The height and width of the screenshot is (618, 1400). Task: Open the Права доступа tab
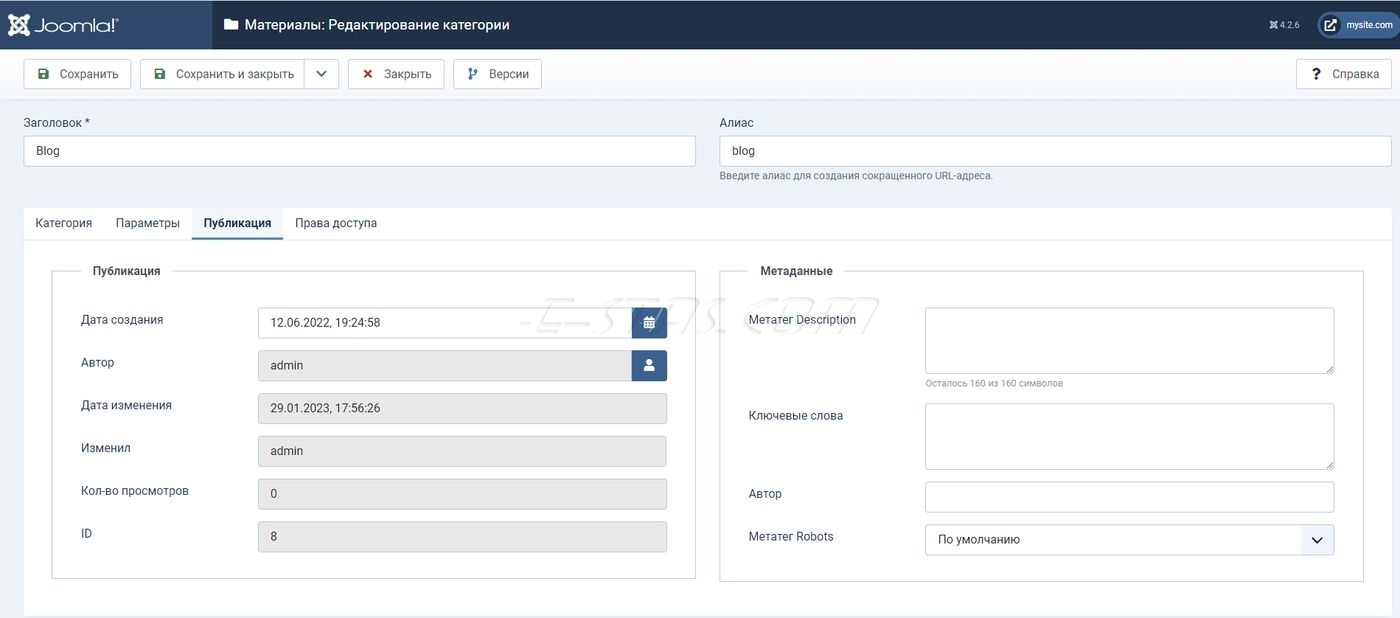pyautogui.click(x=336, y=223)
